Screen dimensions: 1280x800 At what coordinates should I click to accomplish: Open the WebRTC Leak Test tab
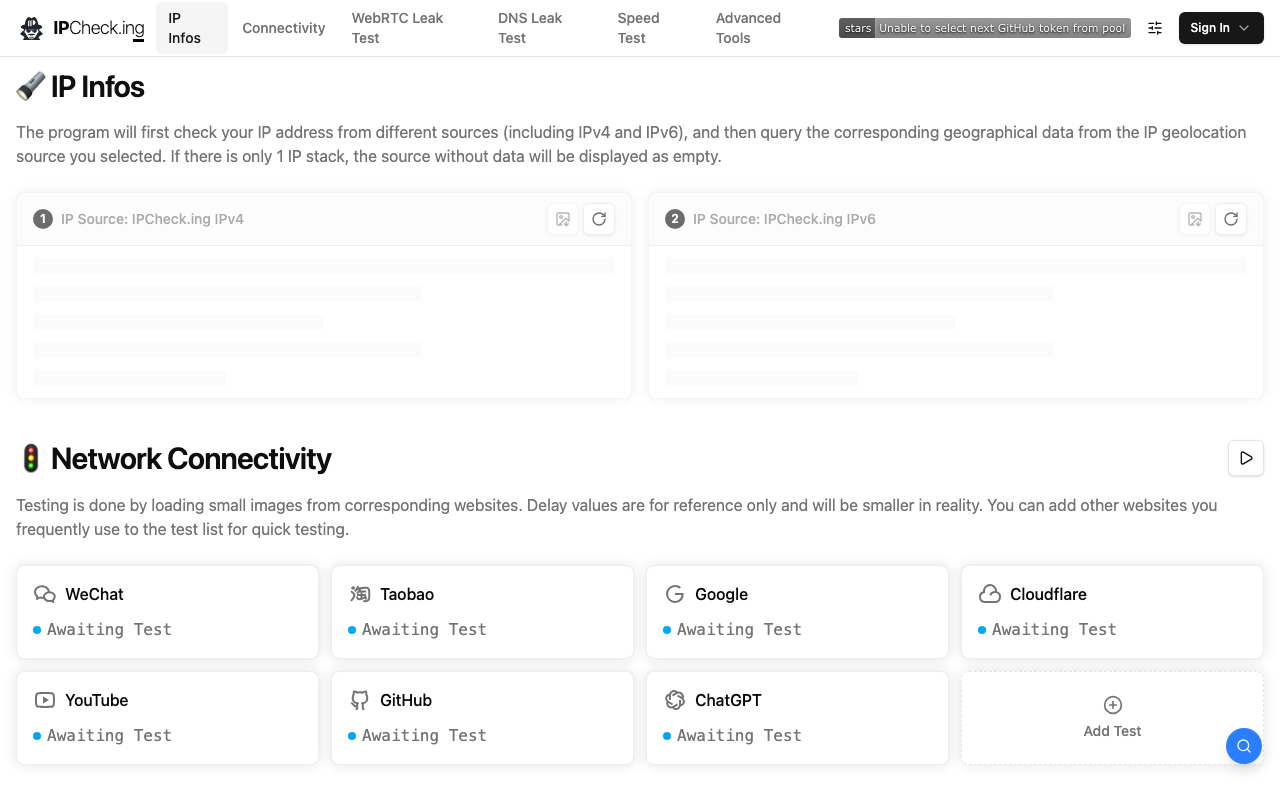tap(412, 28)
